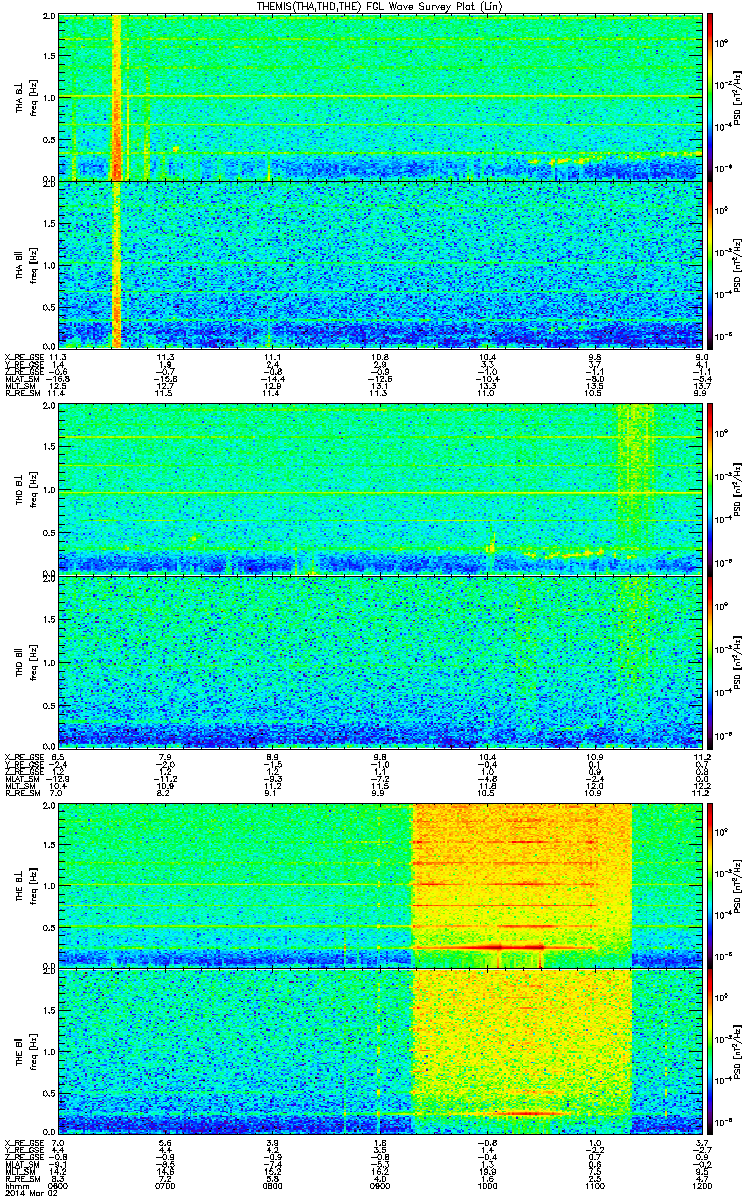Click the THA B-parallel color scale bar
The height and width of the screenshot is (1200, 750).
click(710, 264)
